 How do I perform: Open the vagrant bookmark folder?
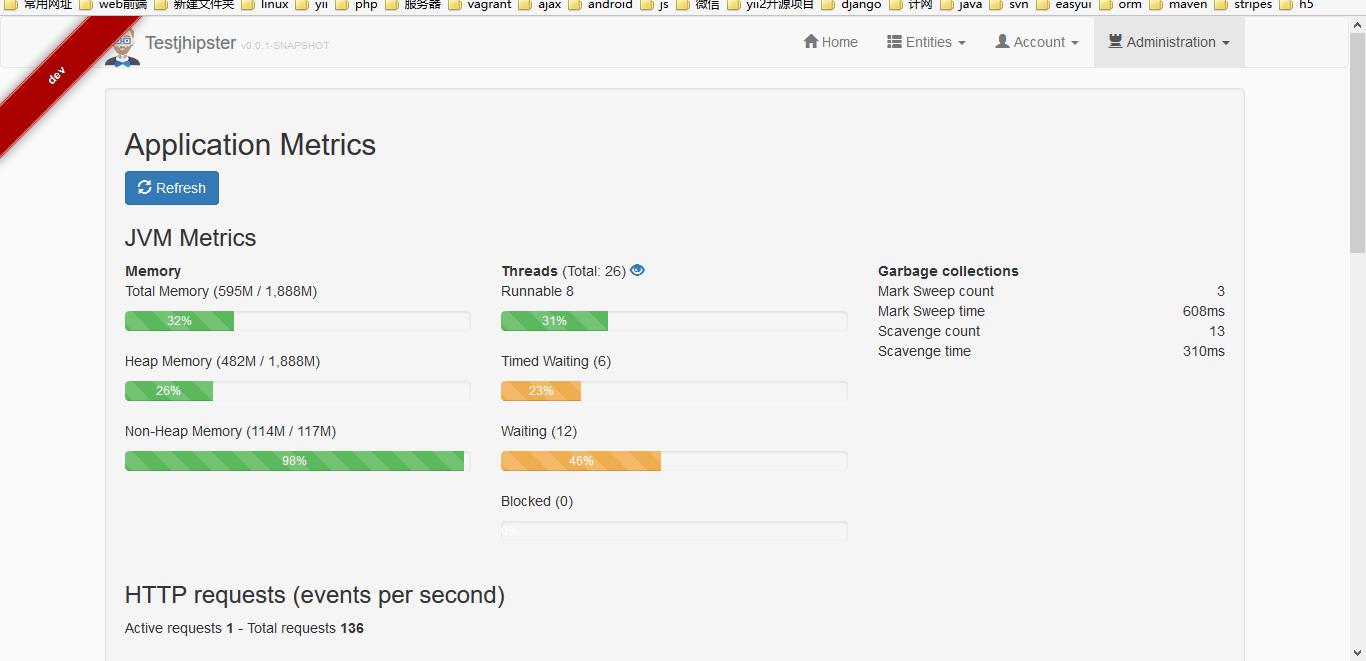[x=480, y=5]
